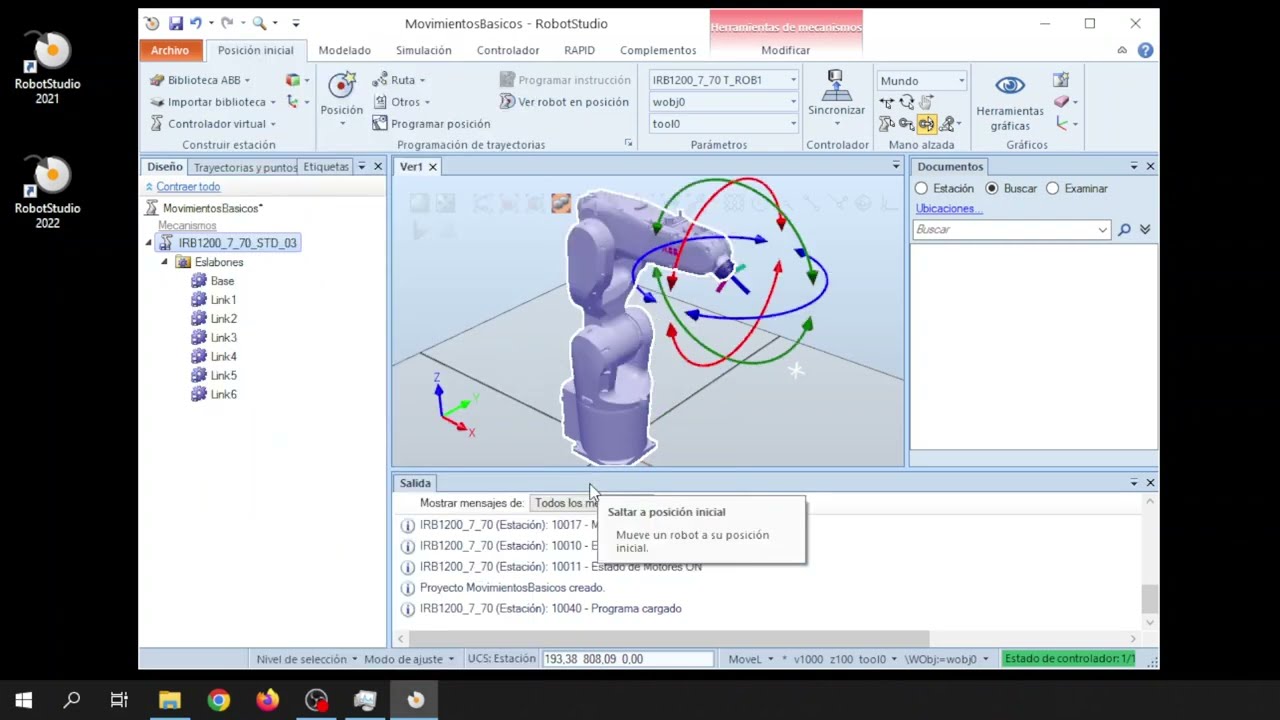
Task: Select the highlighted Jog Reorient tool
Action: click(926, 124)
